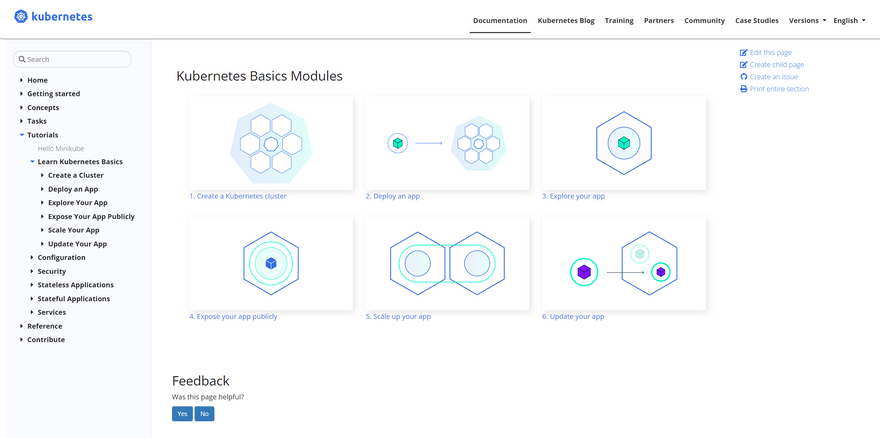Viewport: 880px width, 438px height.
Task: Follow the 4. Expose your app publicly link
Action: (x=233, y=317)
